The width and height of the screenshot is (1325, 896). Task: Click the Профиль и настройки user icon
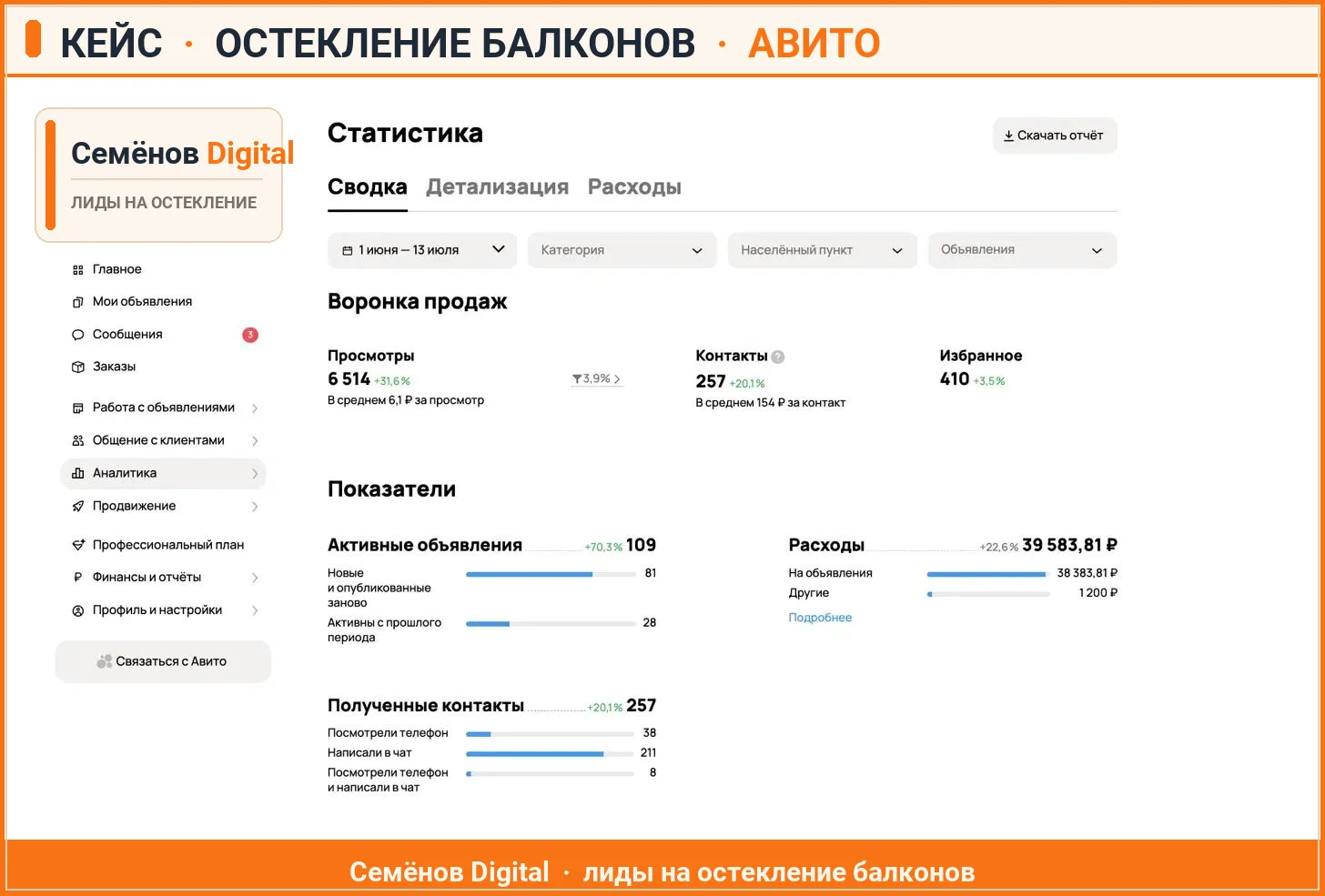78,611
